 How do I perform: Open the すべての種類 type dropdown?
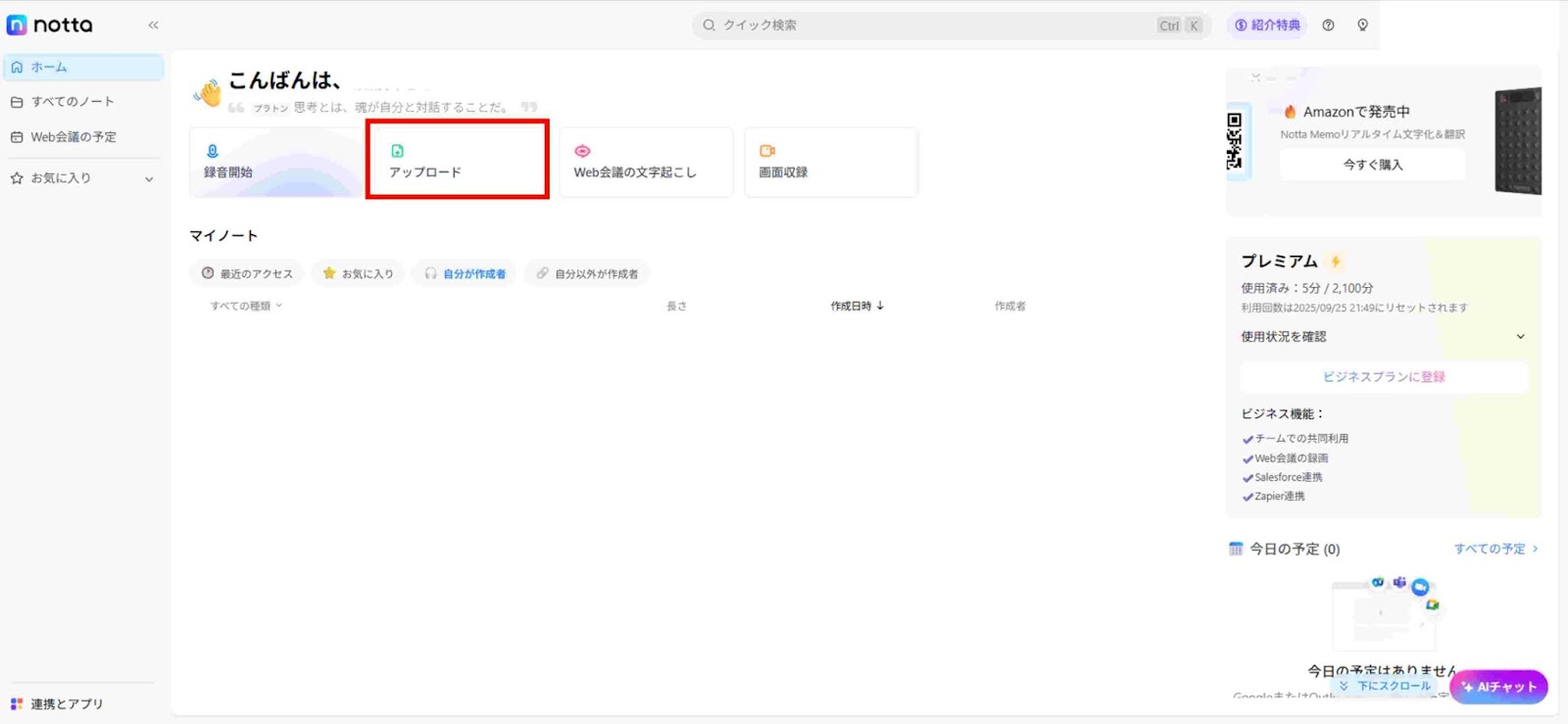coord(246,306)
